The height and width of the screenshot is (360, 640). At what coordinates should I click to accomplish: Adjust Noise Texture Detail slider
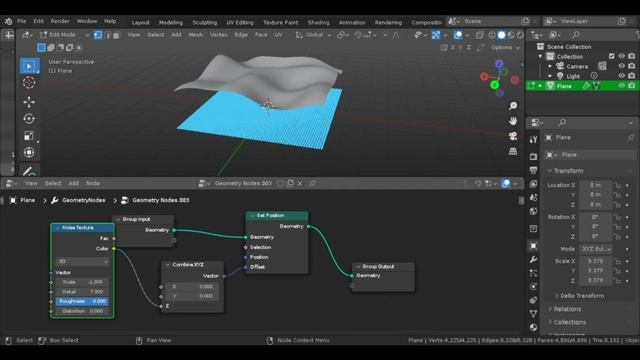pos(82,292)
